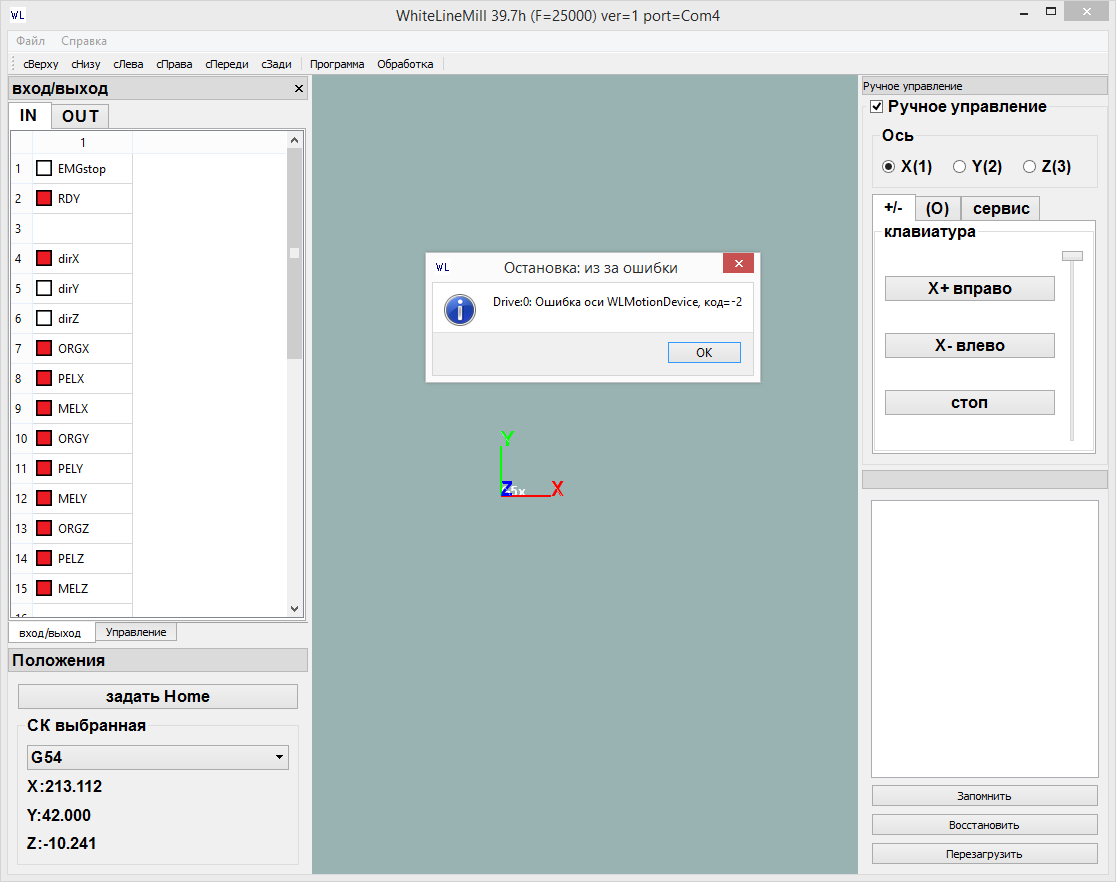The width and height of the screenshot is (1116, 882).
Task: Click the Восстановить button
Action: pyautogui.click(x=984, y=825)
